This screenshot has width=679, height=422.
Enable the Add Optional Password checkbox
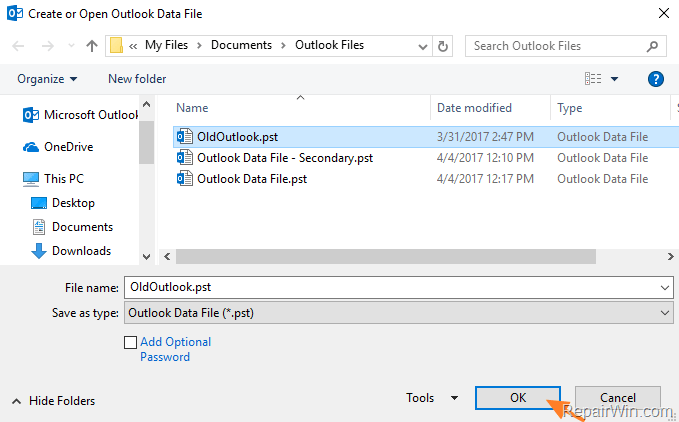tap(130, 342)
